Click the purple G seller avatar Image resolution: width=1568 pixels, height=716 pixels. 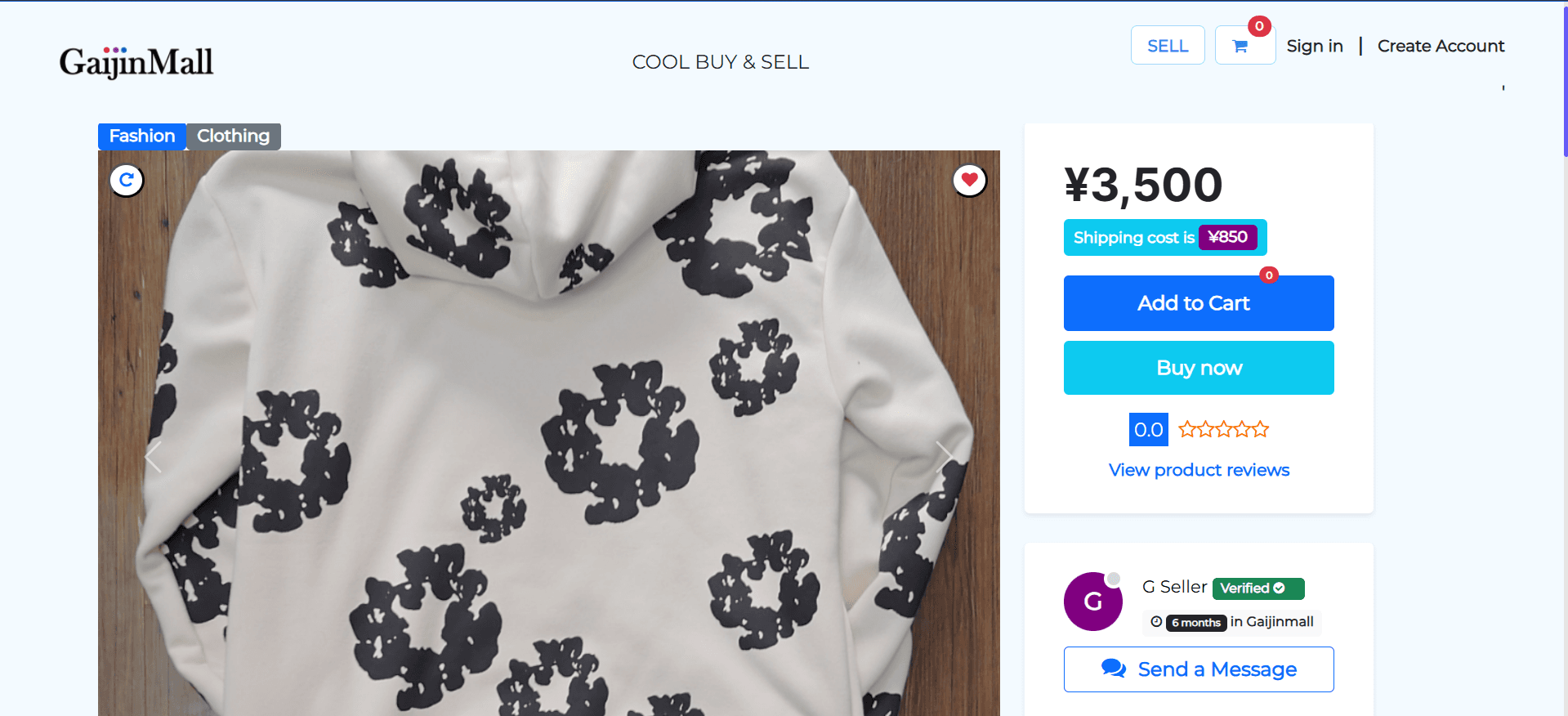click(1092, 602)
